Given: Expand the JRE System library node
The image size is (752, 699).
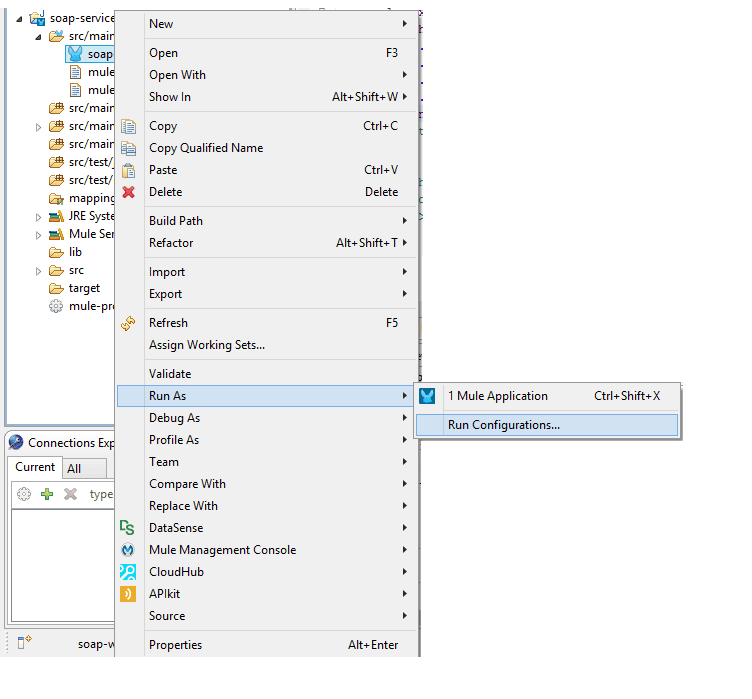Looking at the screenshot, I should point(38,217).
